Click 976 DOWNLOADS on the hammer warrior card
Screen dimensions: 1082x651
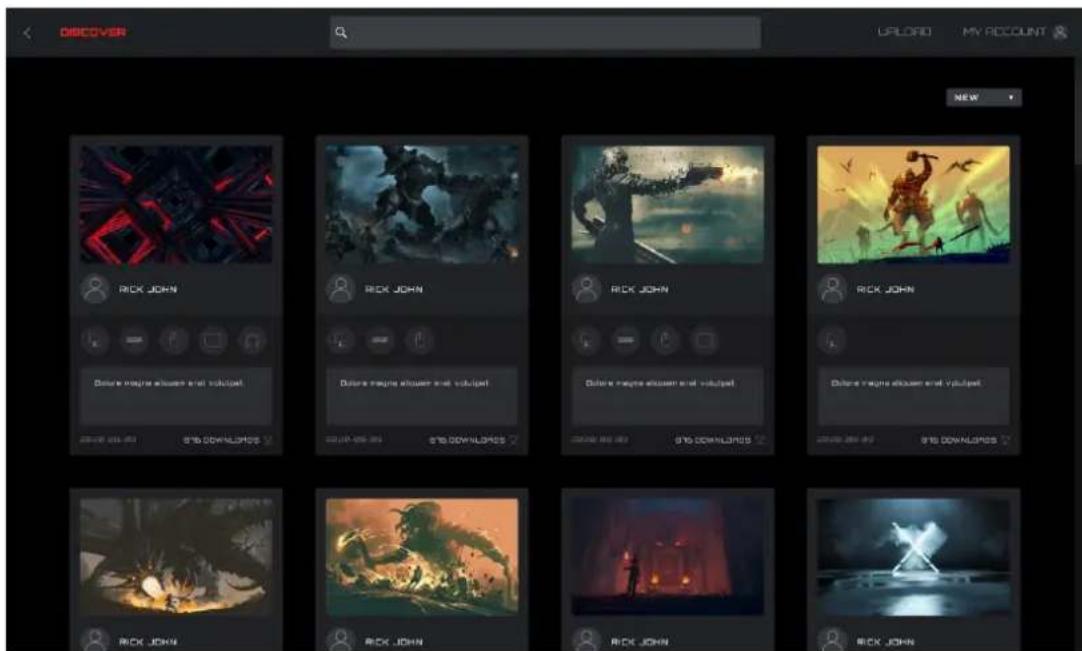(958, 440)
